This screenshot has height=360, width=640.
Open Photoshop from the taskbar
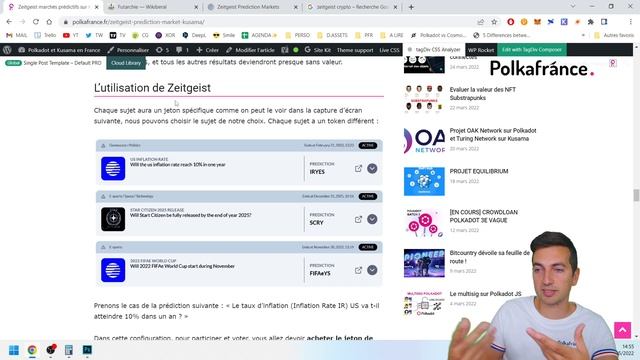[x=87, y=350]
